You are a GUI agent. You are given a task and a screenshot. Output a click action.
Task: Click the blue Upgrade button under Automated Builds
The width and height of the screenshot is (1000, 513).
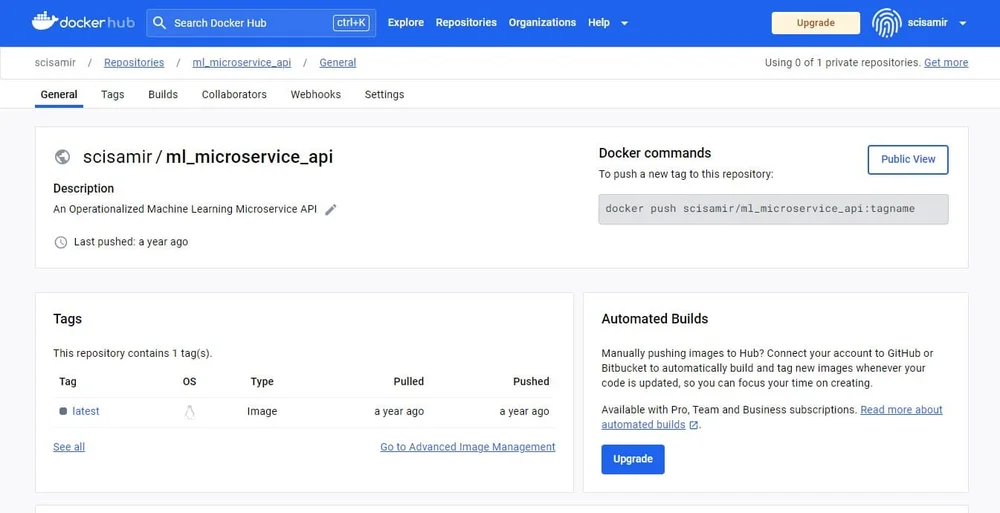click(x=633, y=459)
